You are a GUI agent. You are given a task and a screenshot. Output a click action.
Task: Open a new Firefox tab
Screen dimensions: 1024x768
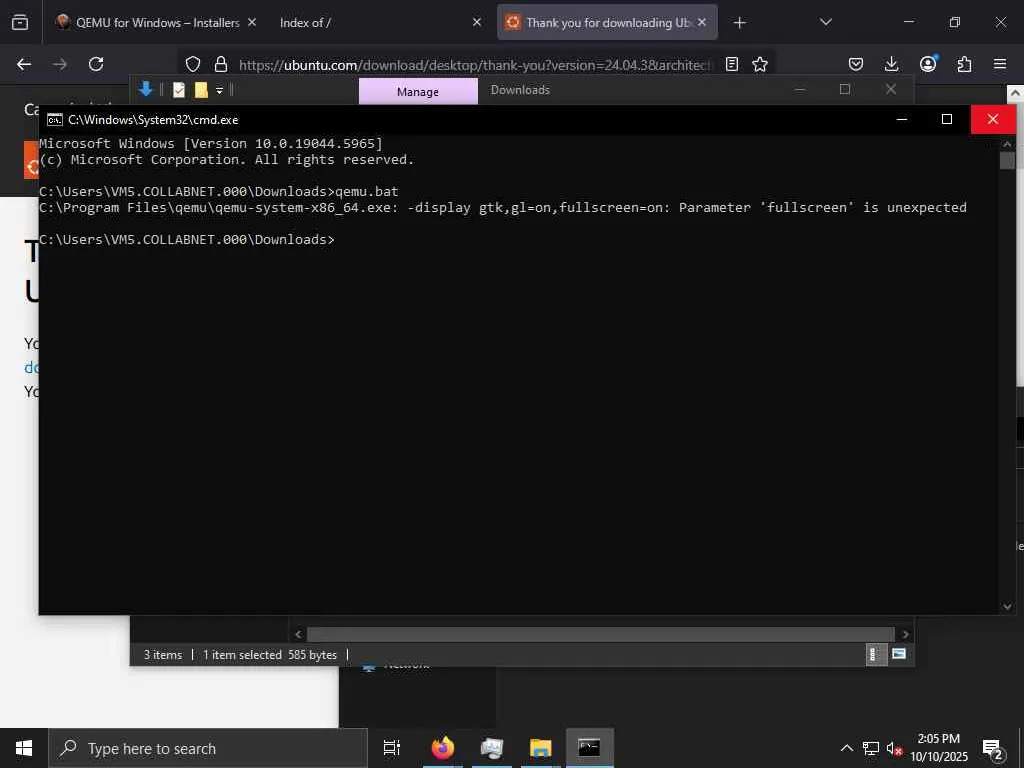coord(739,23)
